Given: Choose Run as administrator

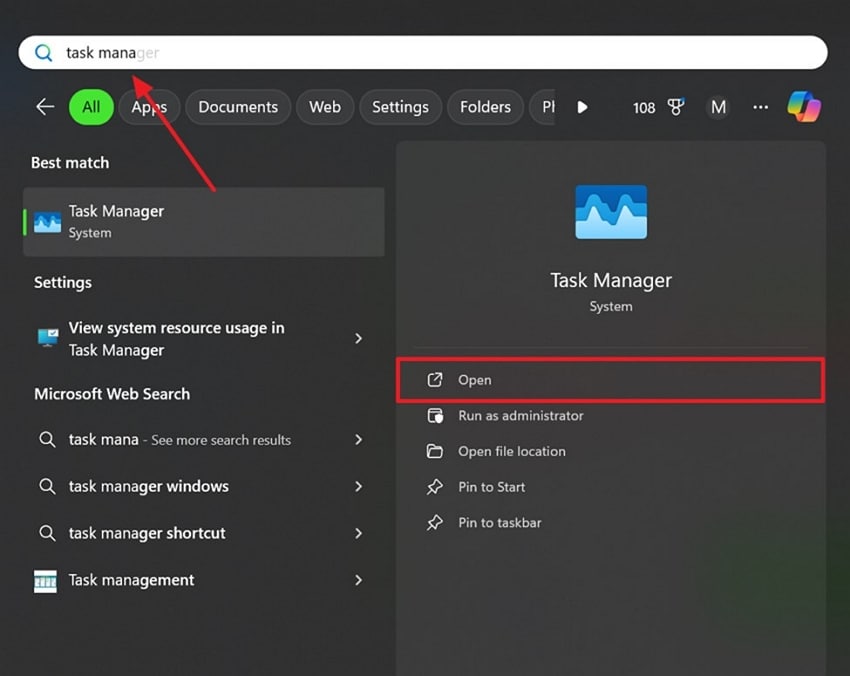Looking at the screenshot, I should coord(610,416).
